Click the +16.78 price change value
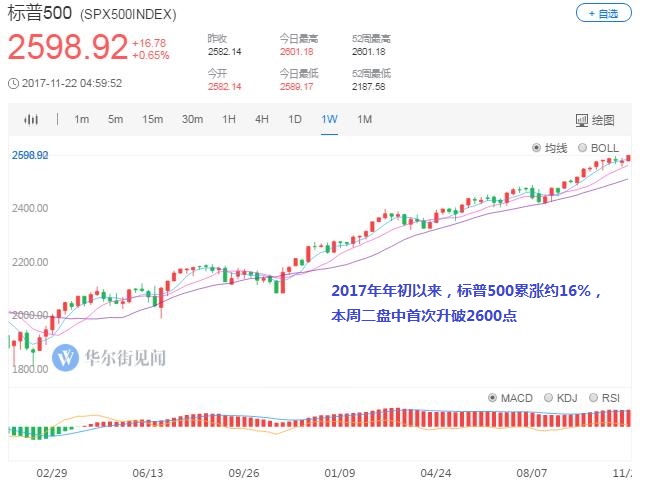648x483 pixels. click(149, 43)
